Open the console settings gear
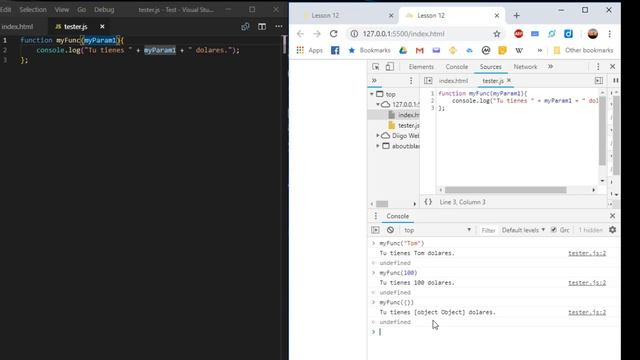 [612, 230]
